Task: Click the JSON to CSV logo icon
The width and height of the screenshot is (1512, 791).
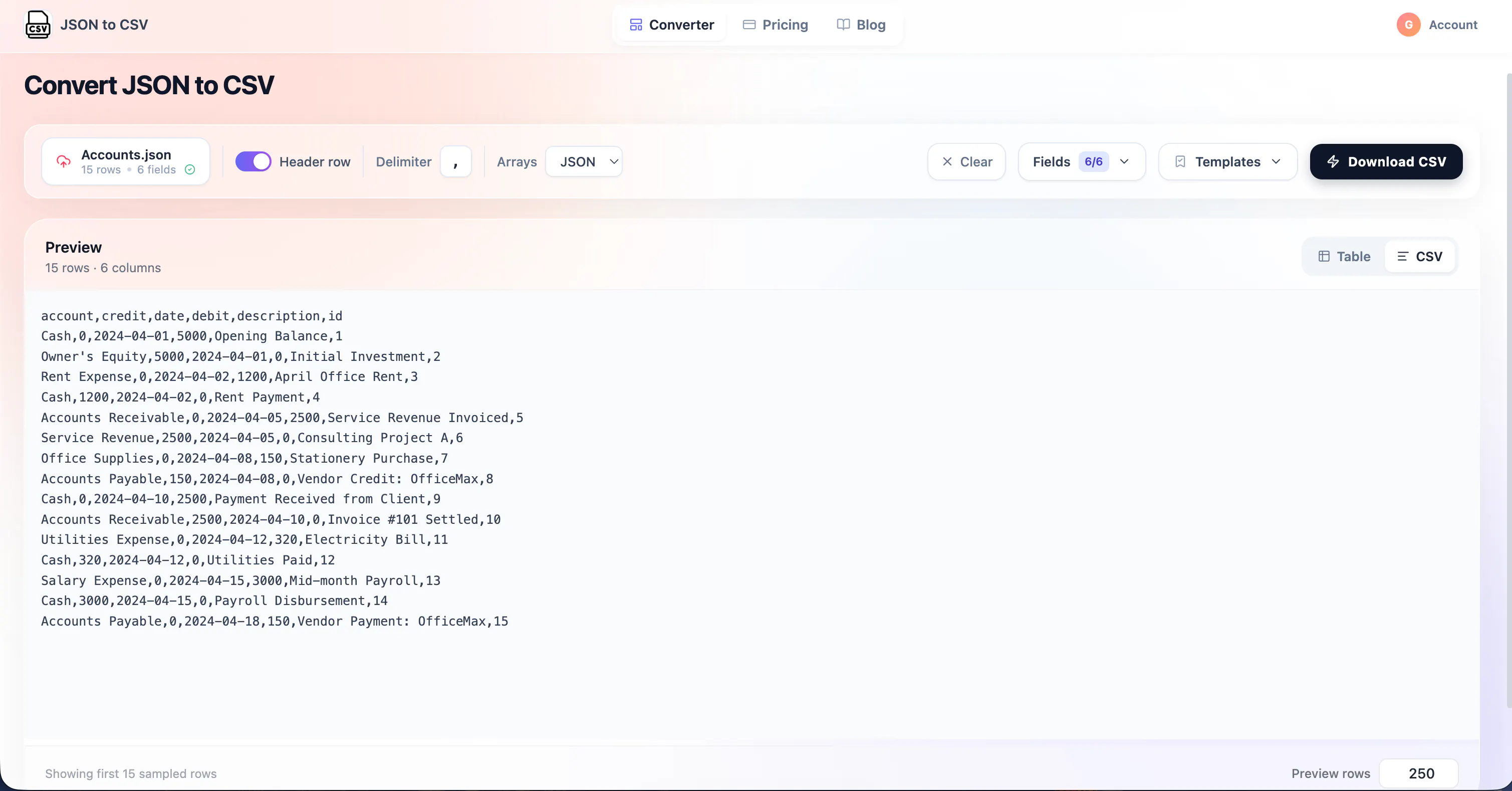Action: point(38,25)
